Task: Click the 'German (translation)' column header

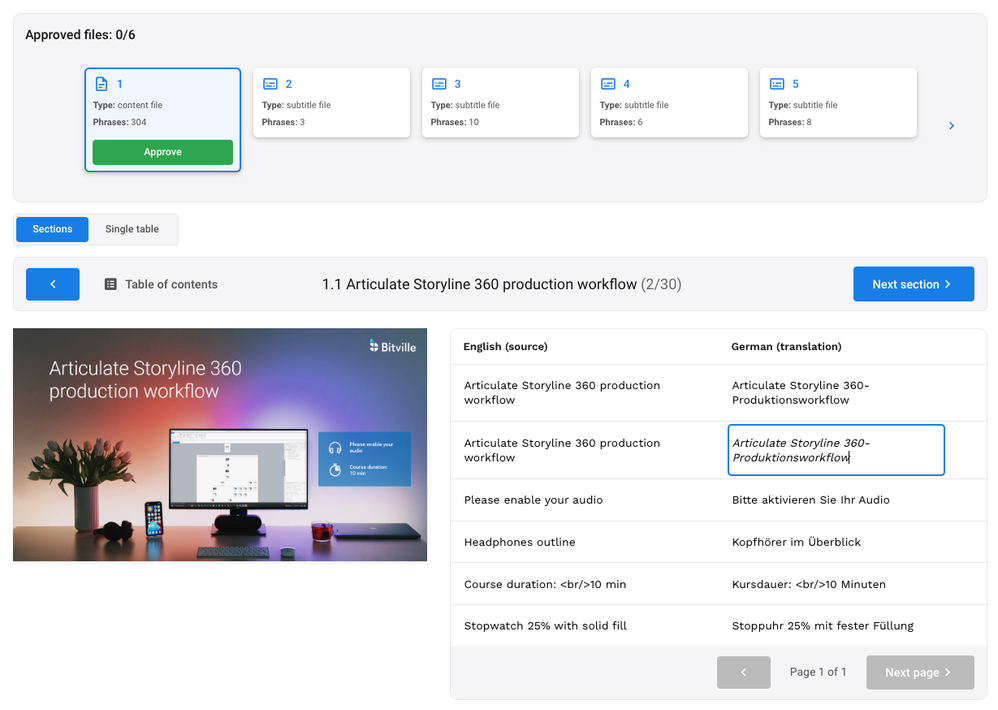Action: [x=786, y=347]
